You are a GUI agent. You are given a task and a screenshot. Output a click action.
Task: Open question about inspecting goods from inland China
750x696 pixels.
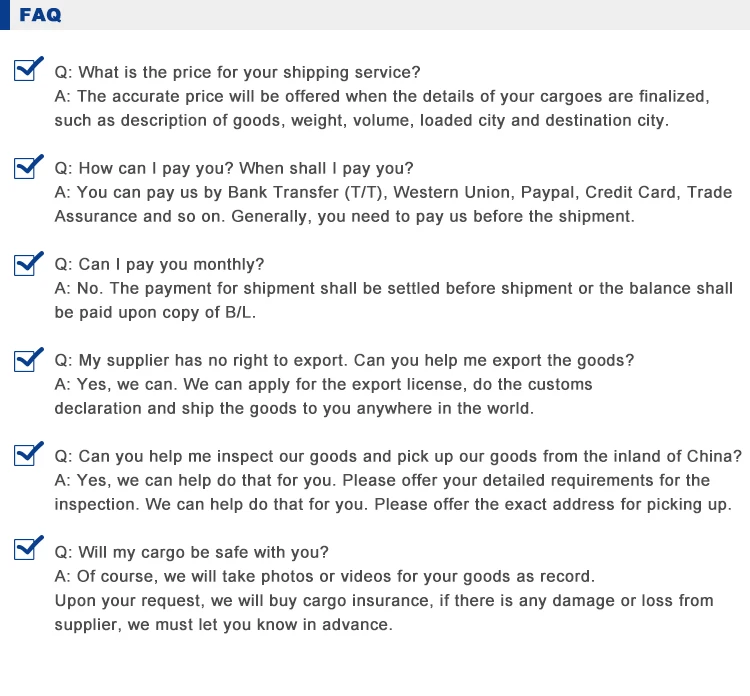(398, 456)
